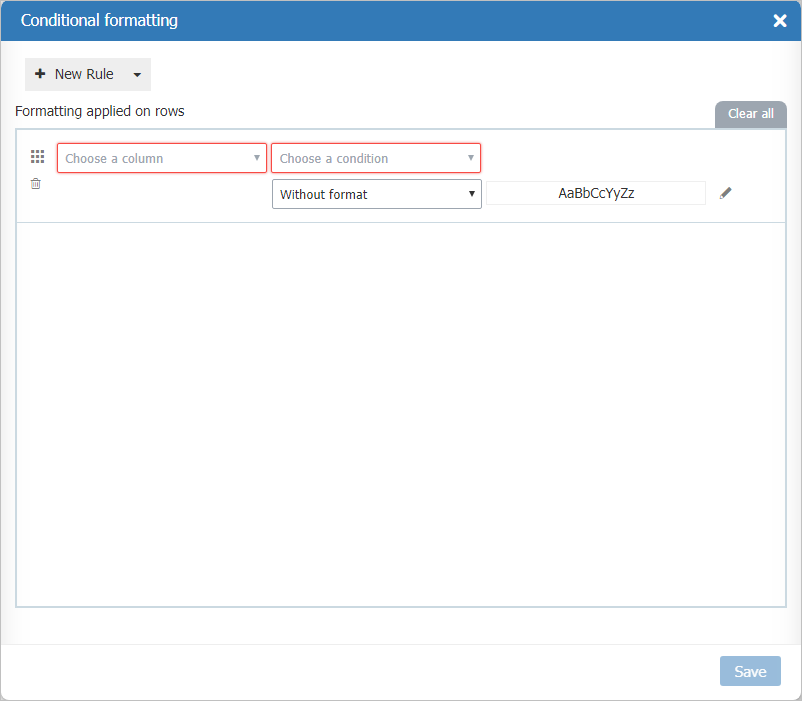
Task: Click the plus icon on New Rule
Action: [40, 74]
